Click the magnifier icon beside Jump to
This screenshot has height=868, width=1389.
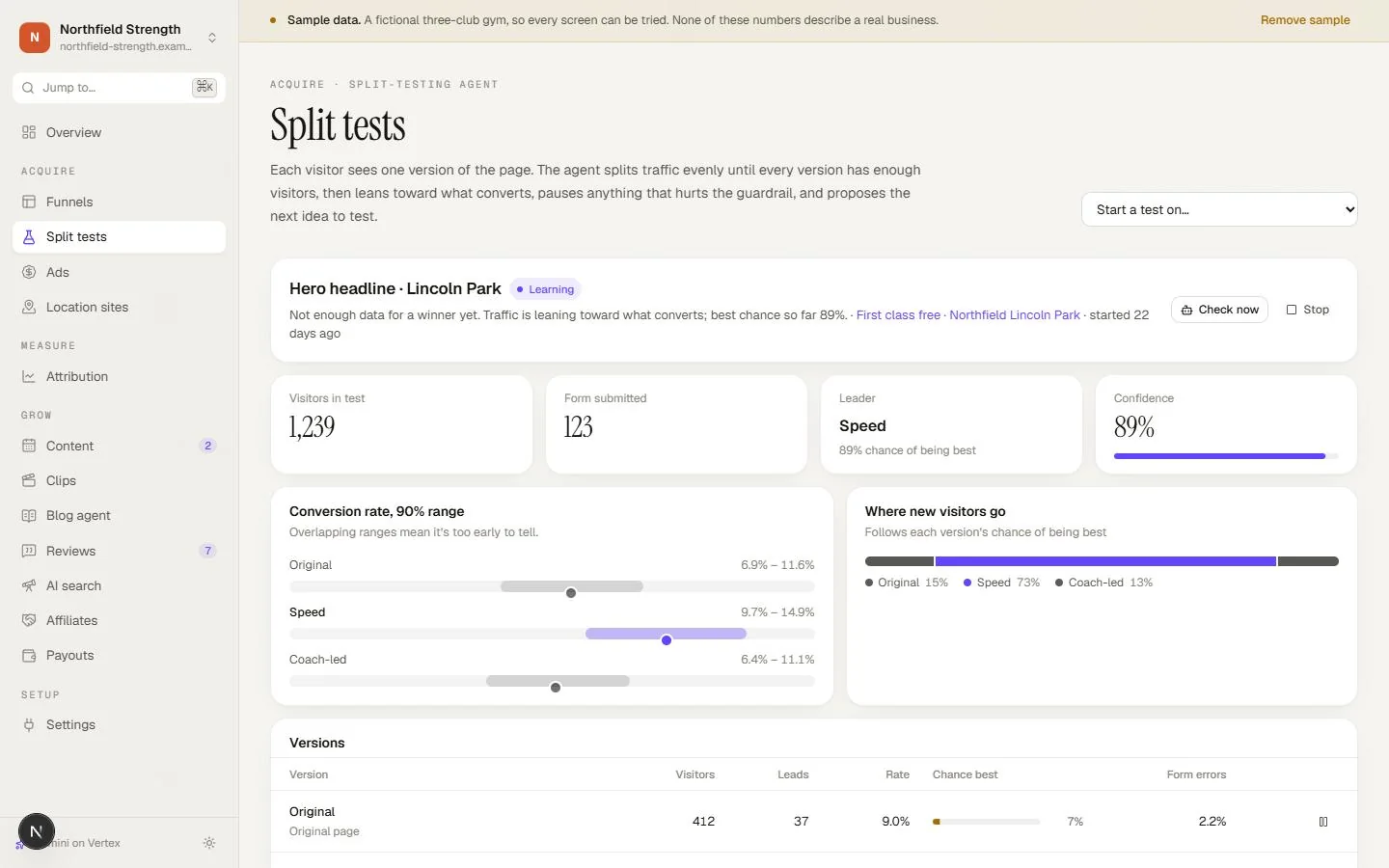(x=28, y=88)
